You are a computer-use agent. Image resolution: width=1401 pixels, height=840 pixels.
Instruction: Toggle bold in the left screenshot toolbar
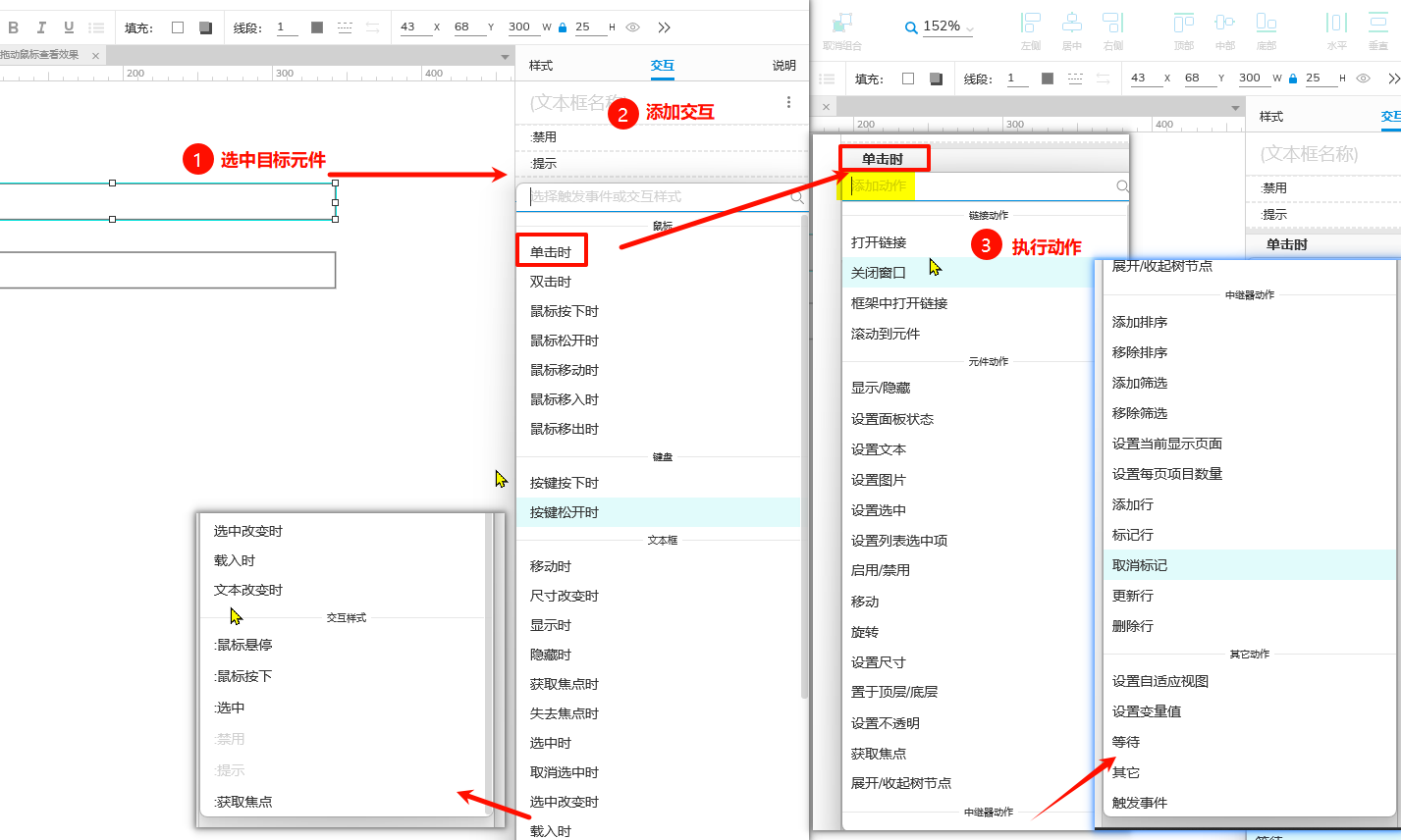click(x=14, y=27)
